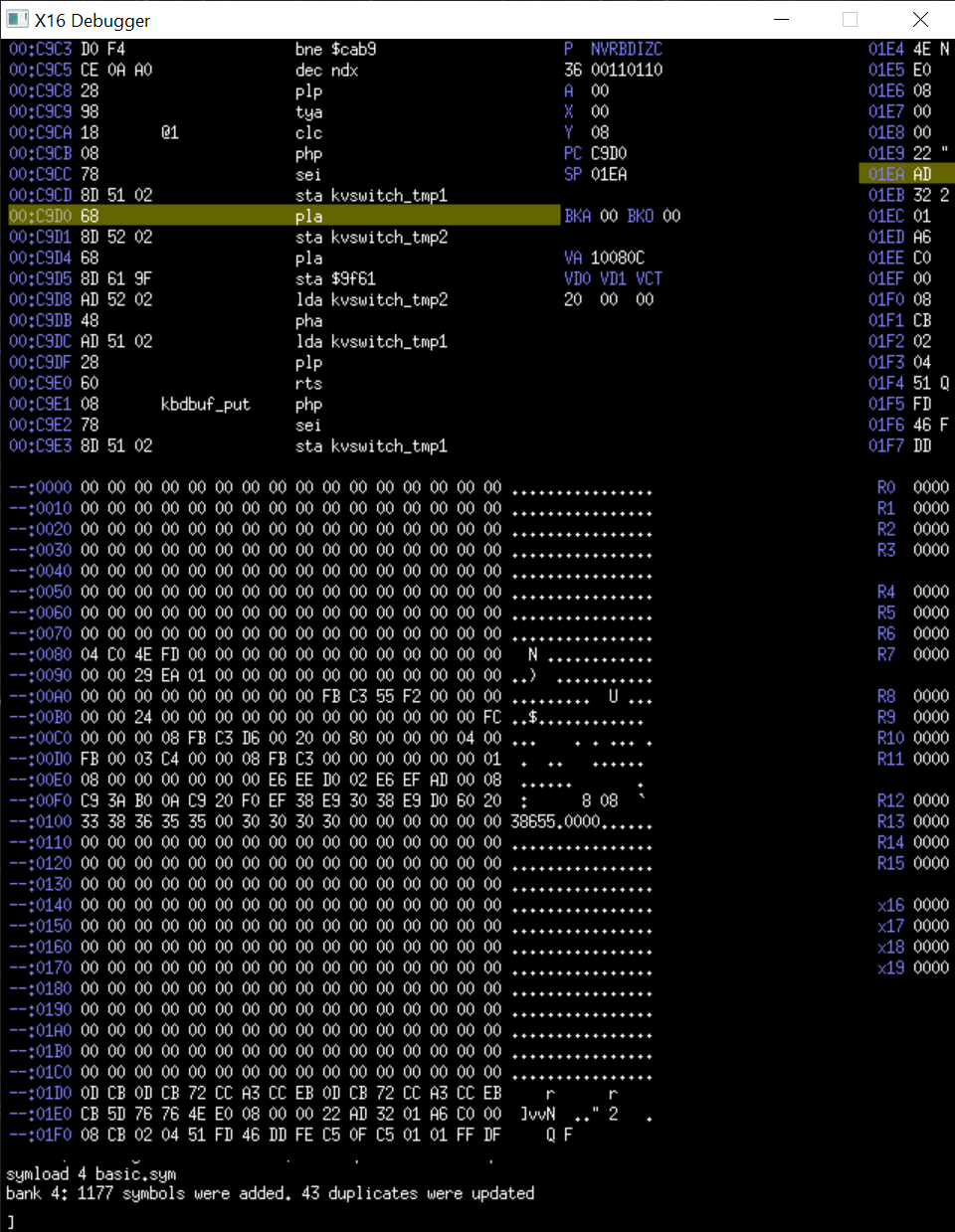Click the R15 register entry
The width and height of the screenshot is (955, 1232).
[913, 863]
